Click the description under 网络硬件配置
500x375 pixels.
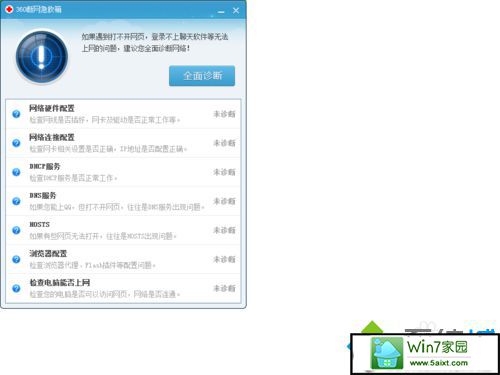coord(105,120)
